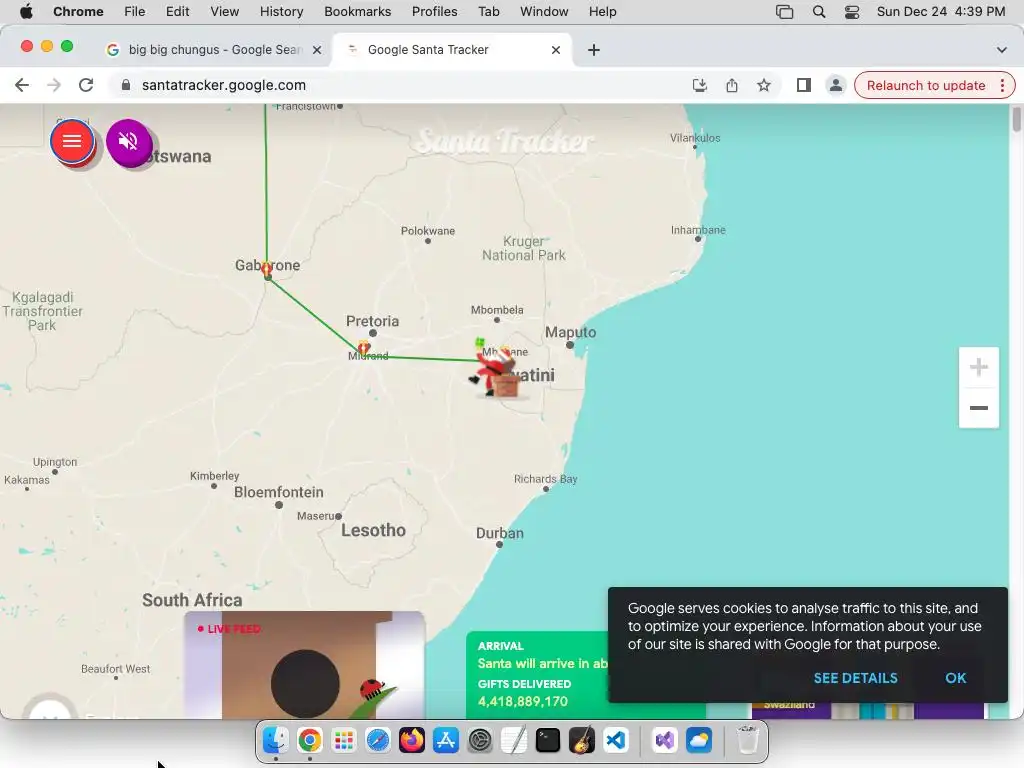This screenshot has width=1024, height=768.
Task: Go forward in browser history
Action: point(54,85)
